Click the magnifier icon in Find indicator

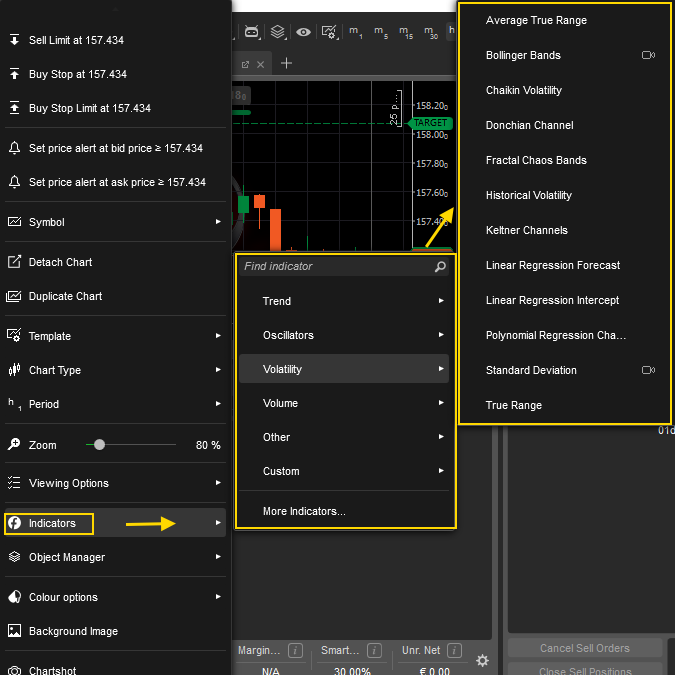440,267
